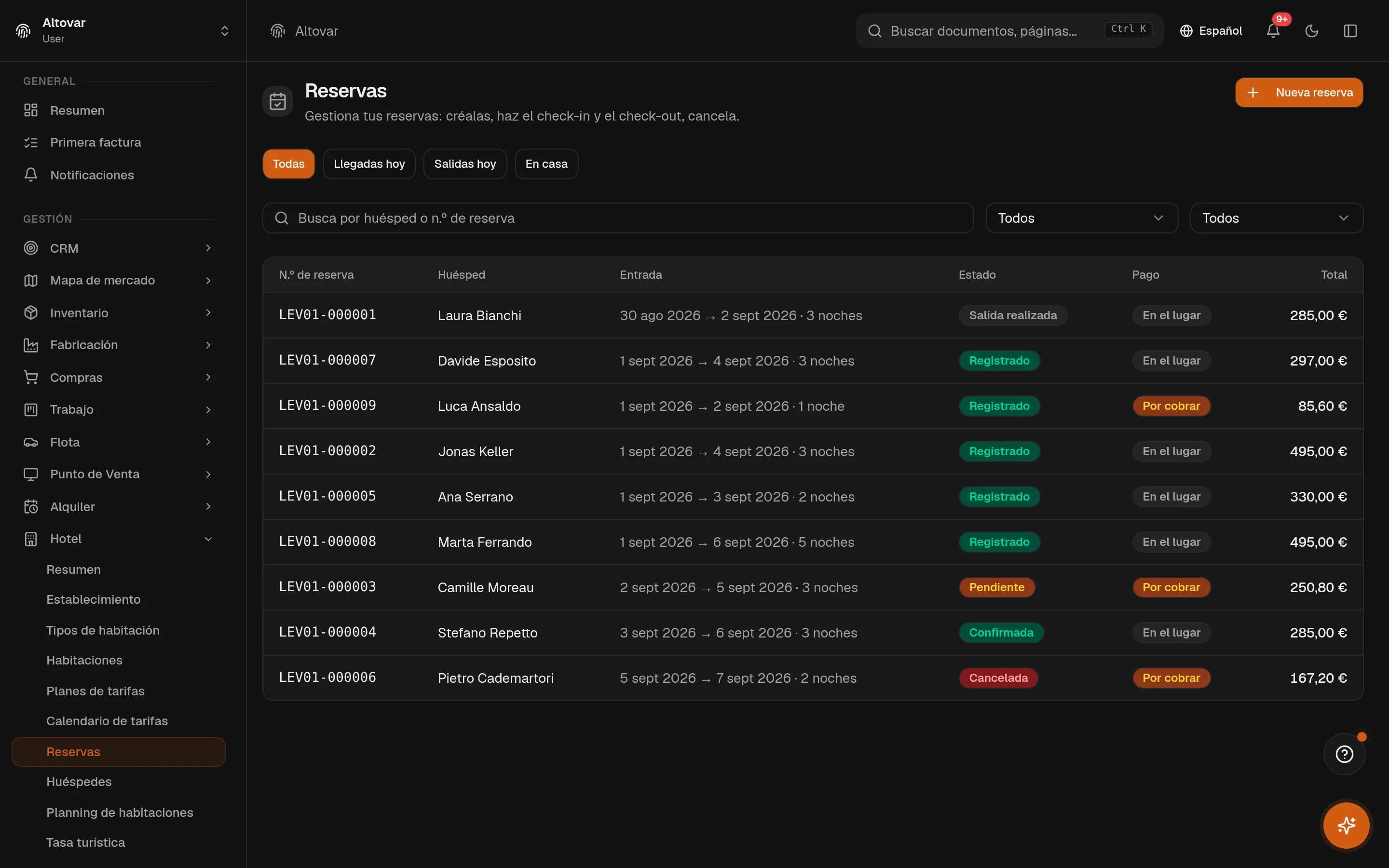Click the plus icon on Nueva reserva
Viewport: 1389px width, 868px height.
pos(1253,93)
